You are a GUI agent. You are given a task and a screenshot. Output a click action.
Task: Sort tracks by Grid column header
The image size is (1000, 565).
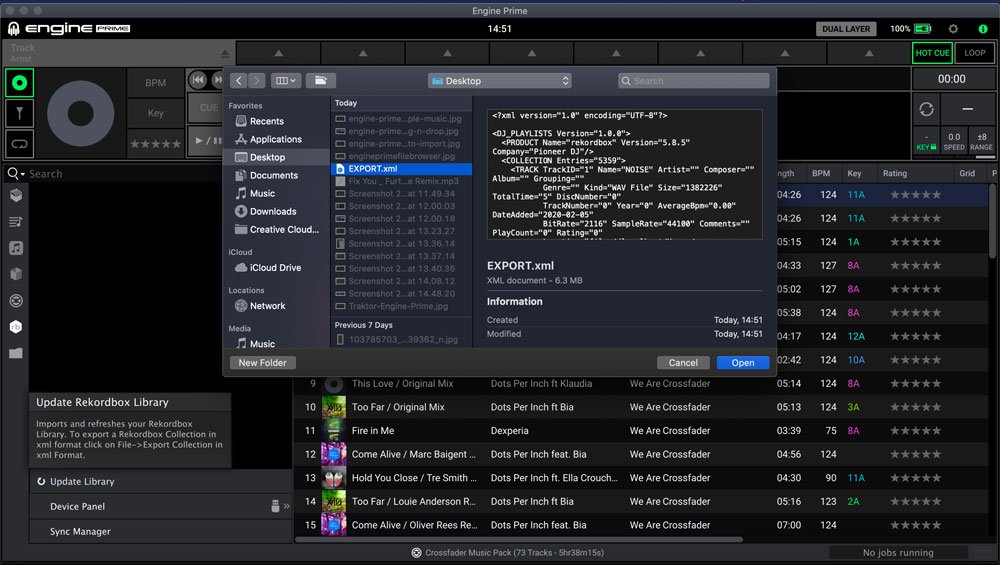967,173
